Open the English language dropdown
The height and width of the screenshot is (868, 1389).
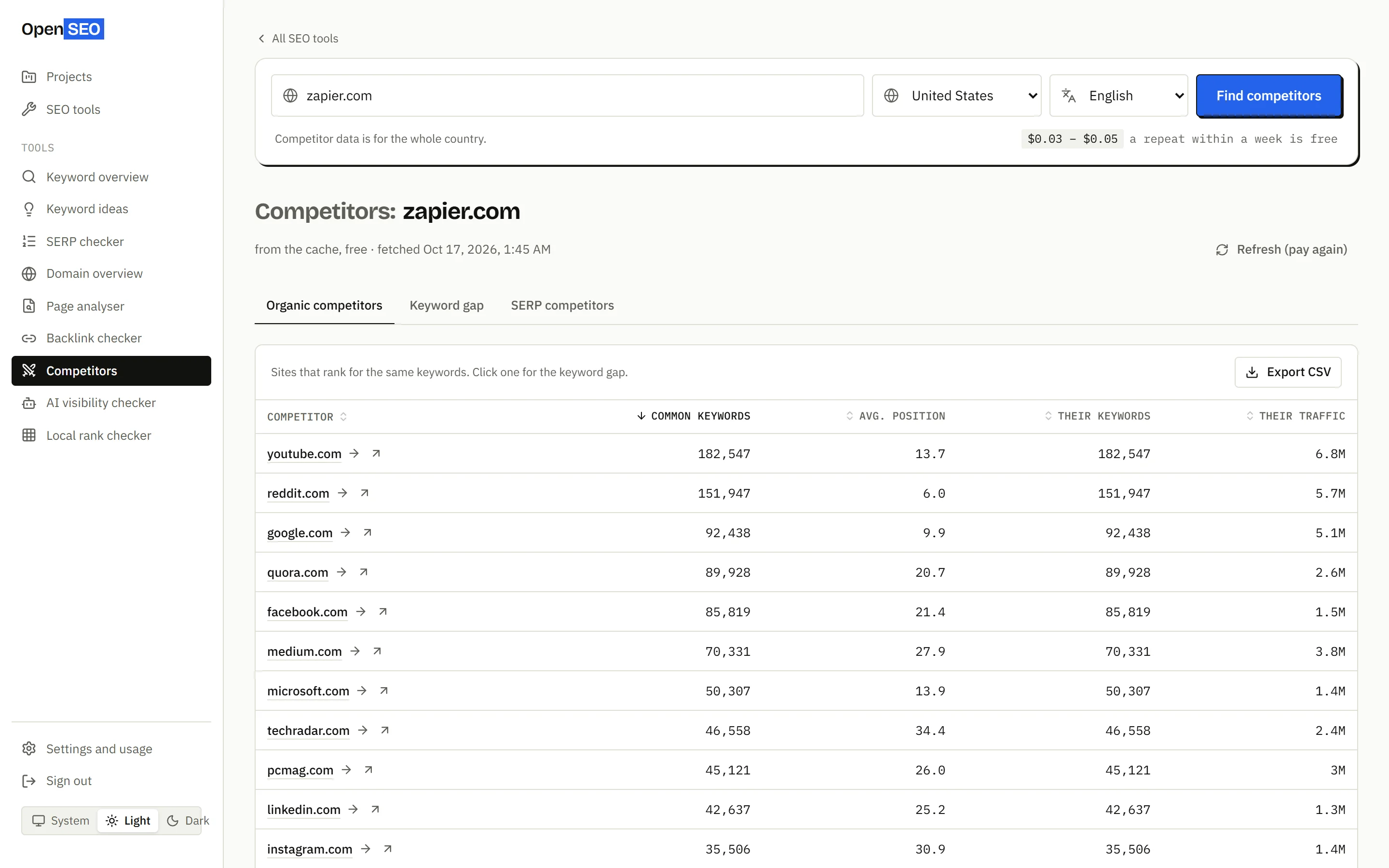[1118, 95]
